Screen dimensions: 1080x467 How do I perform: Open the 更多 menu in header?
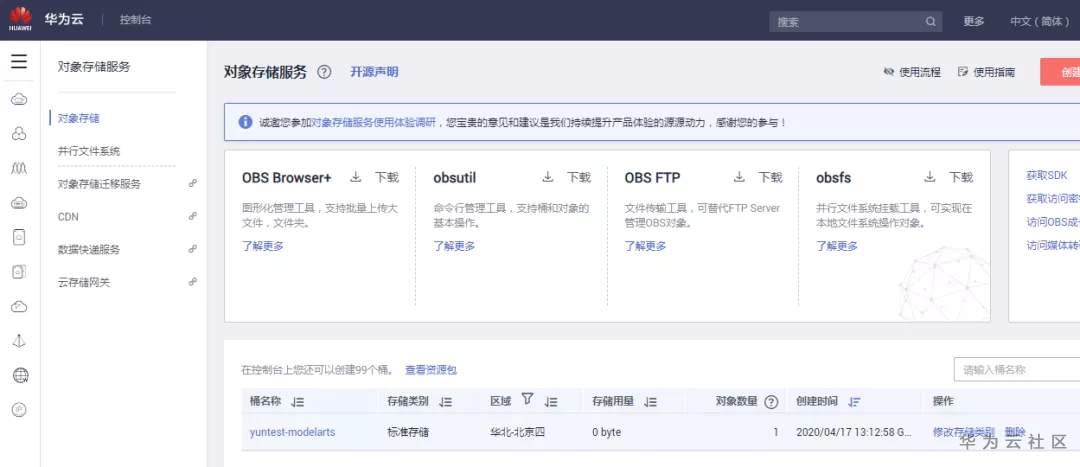pyautogui.click(x=974, y=21)
